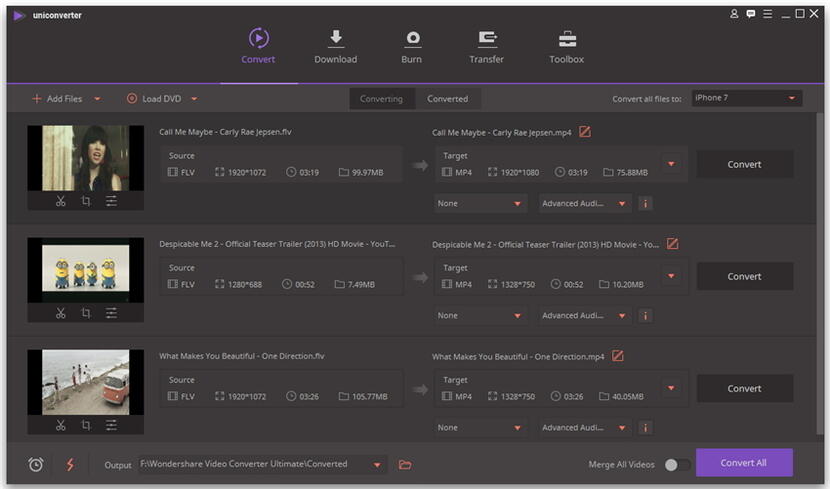Viewport: 830px width, 489px height.
Task: Open the schedule alarm clock icon
Action: (36, 465)
